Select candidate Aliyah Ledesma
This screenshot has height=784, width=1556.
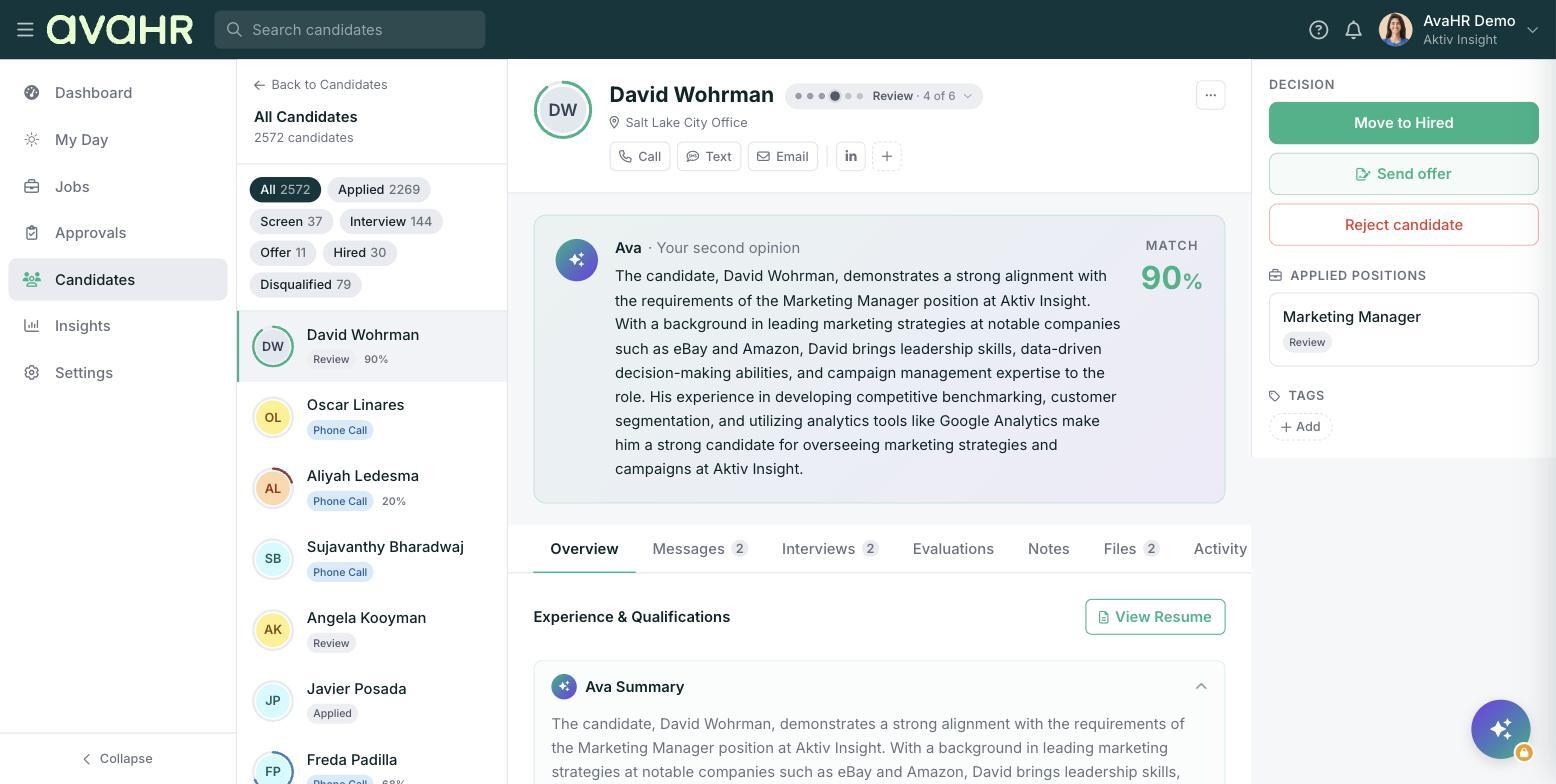[372, 488]
